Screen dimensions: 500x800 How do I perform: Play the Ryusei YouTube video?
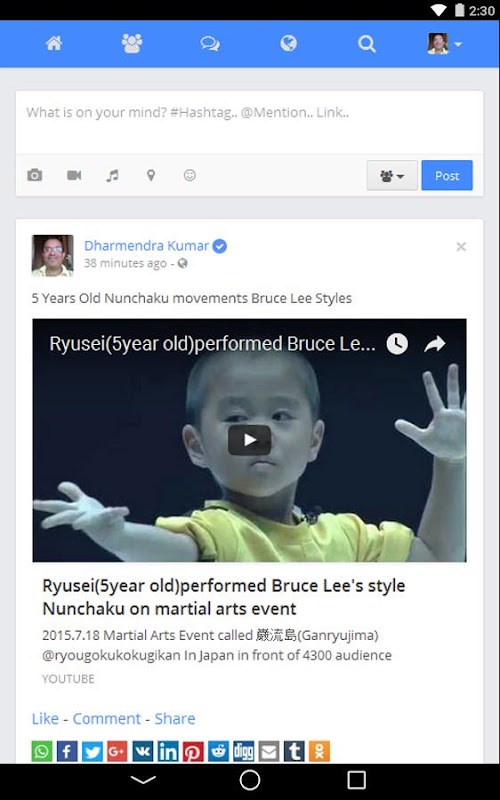click(249, 440)
